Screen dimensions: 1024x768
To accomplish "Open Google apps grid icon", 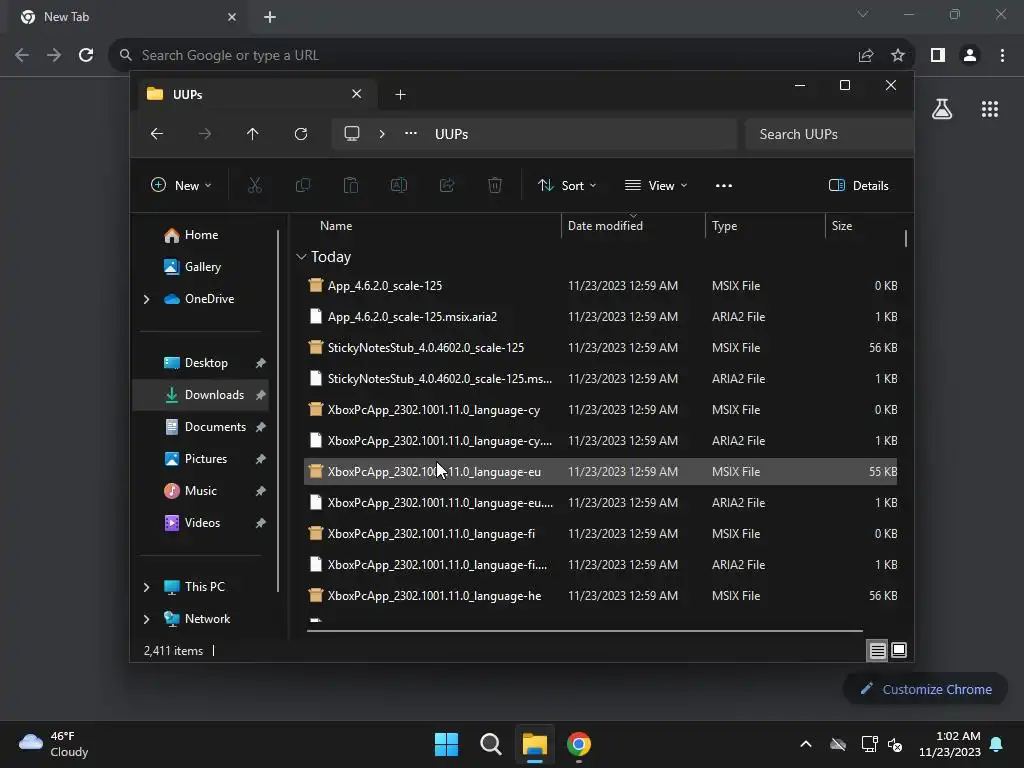I will coord(990,109).
